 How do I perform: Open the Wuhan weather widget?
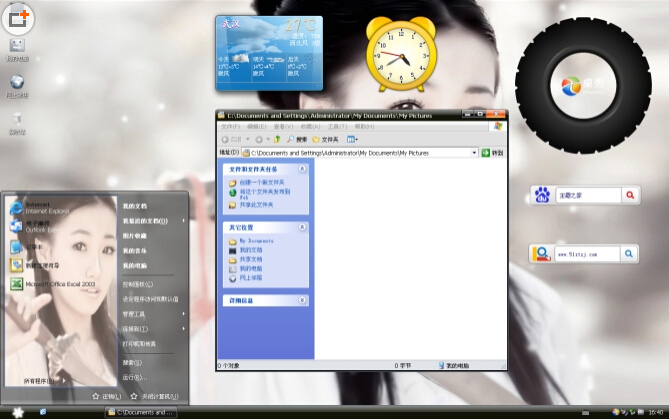point(269,53)
